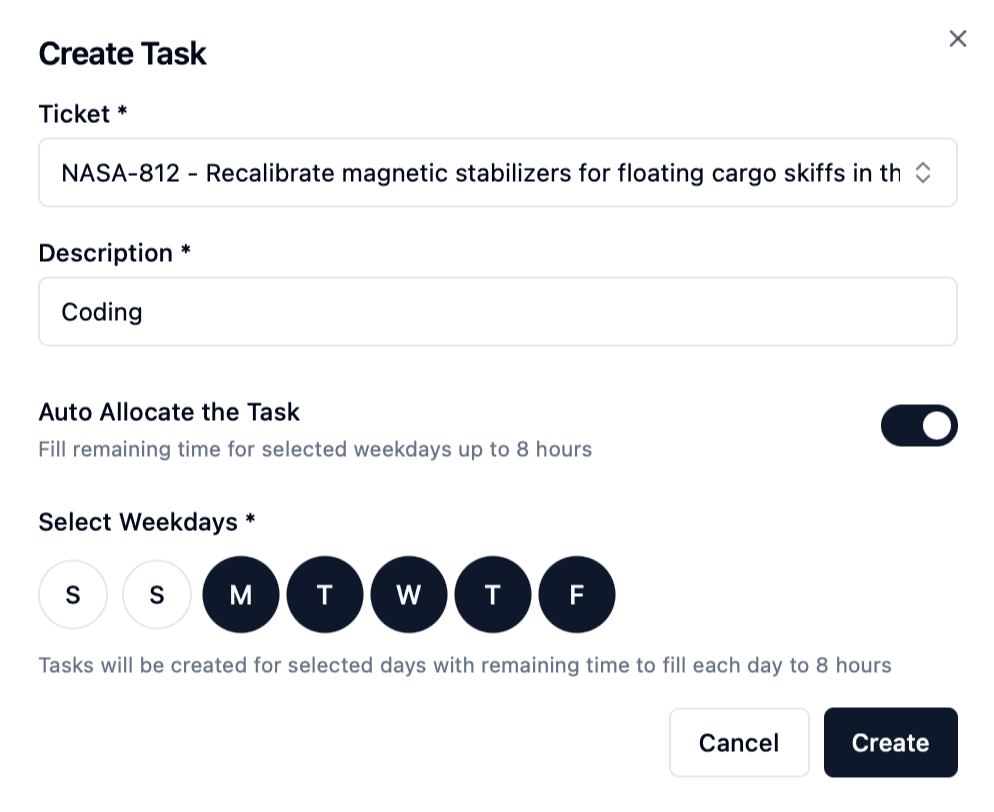The width and height of the screenshot is (994, 812).
Task: Click the Auto Allocate the Task label
Action: tap(168, 412)
